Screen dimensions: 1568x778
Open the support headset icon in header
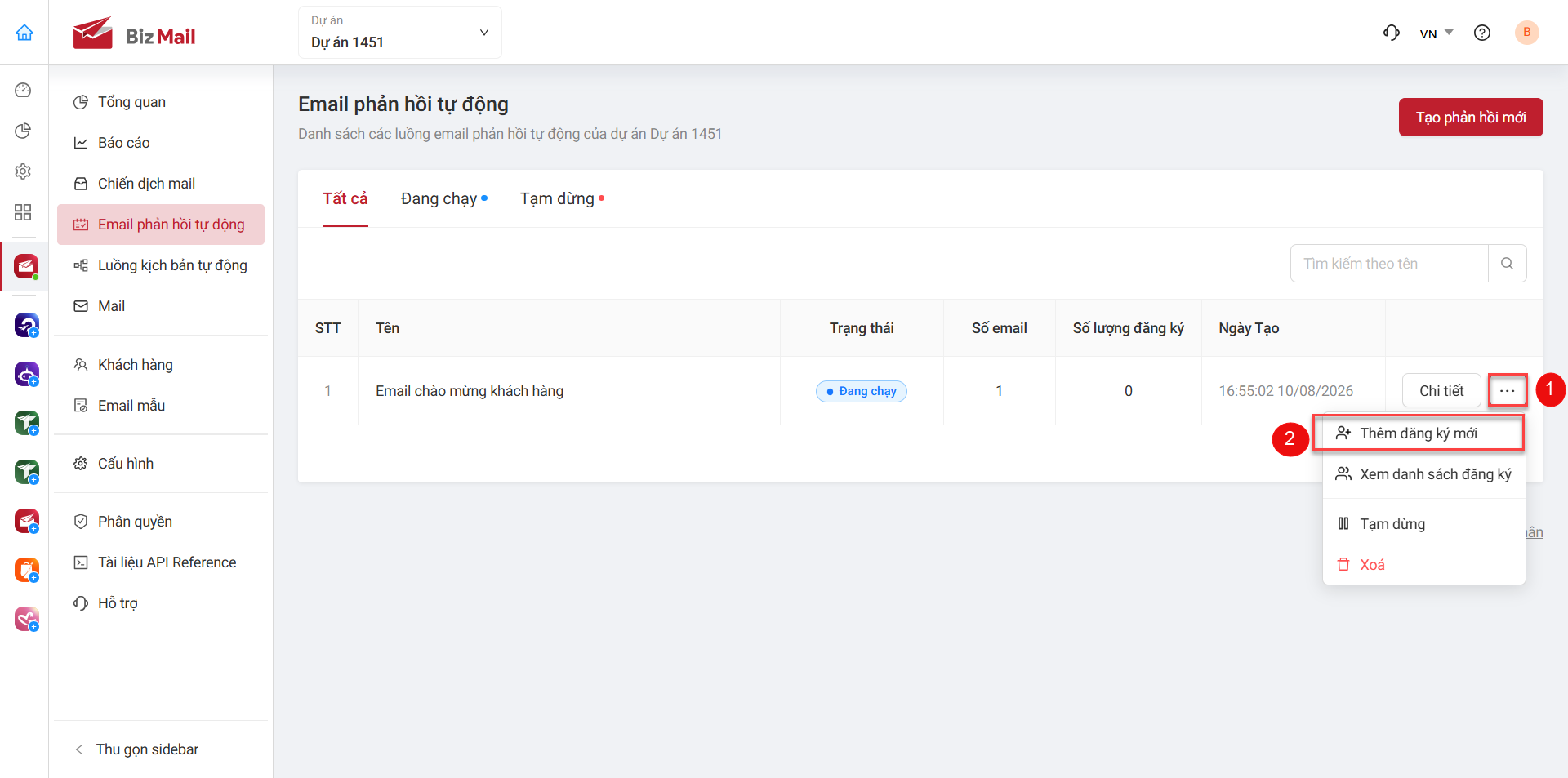[x=1392, y=33]
